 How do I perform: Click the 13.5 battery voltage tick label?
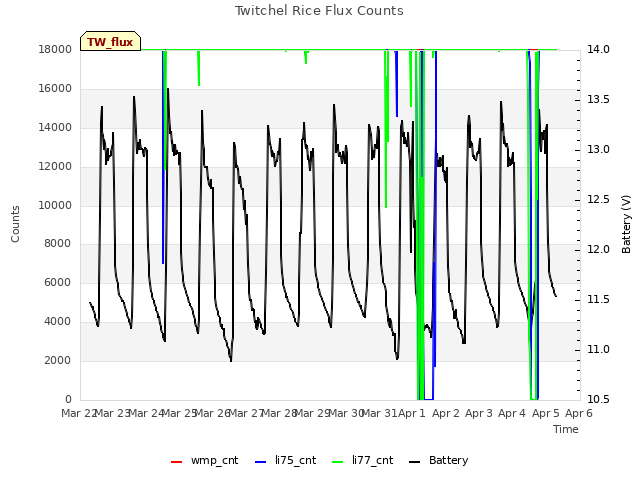tap(598, 100)
